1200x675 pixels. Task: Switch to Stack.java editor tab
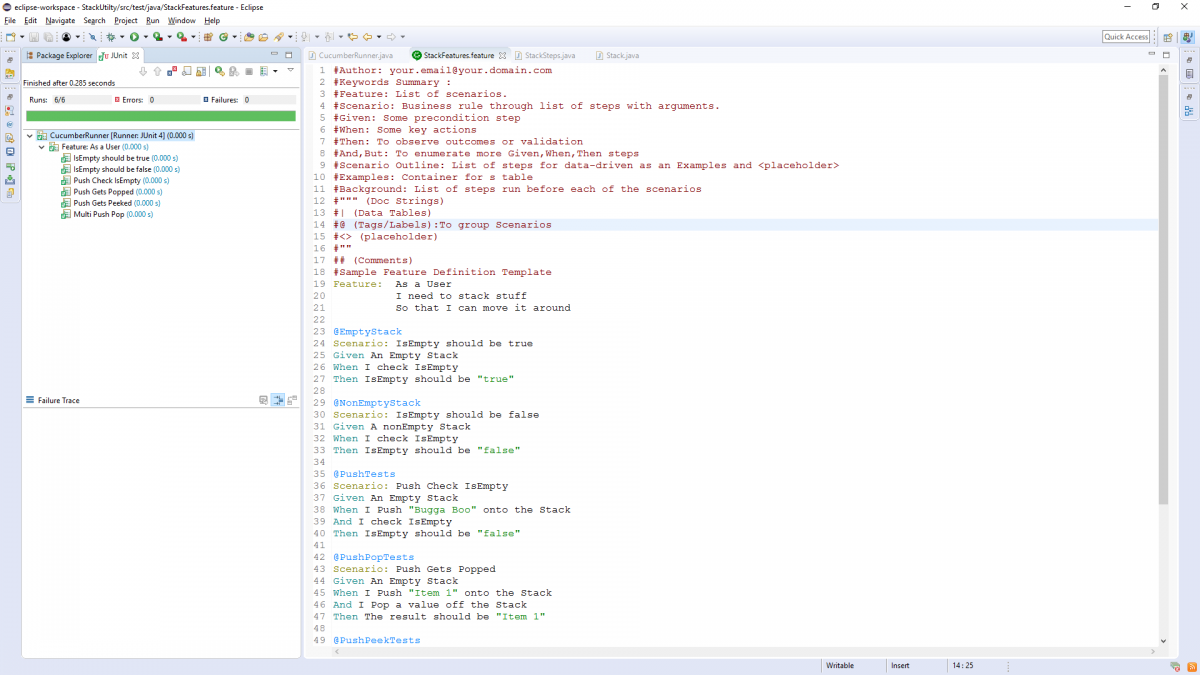(x=617, y=55)
